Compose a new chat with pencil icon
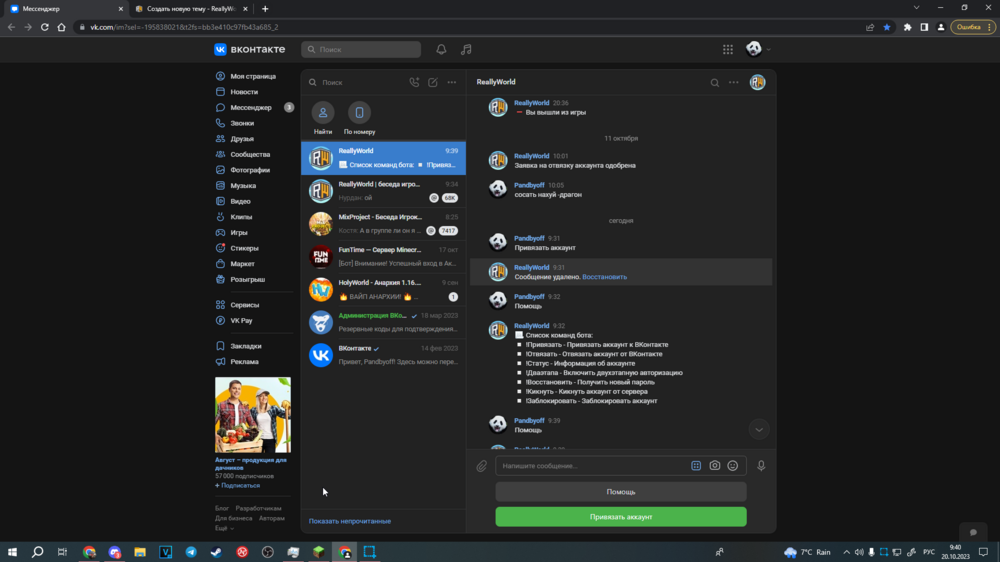 (x=433, y=82)
